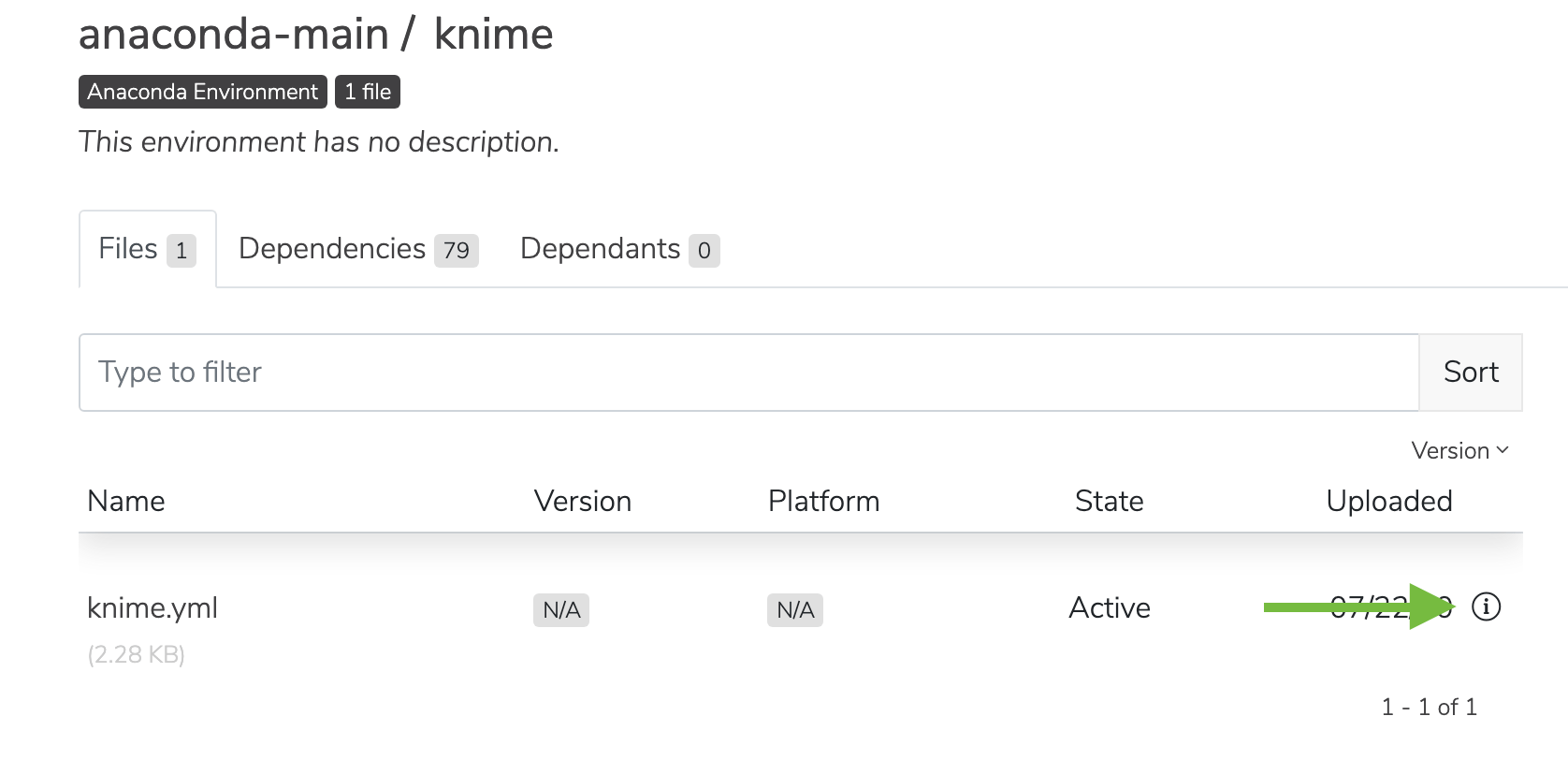Open the anaconda-main owner link

point(234,35)
